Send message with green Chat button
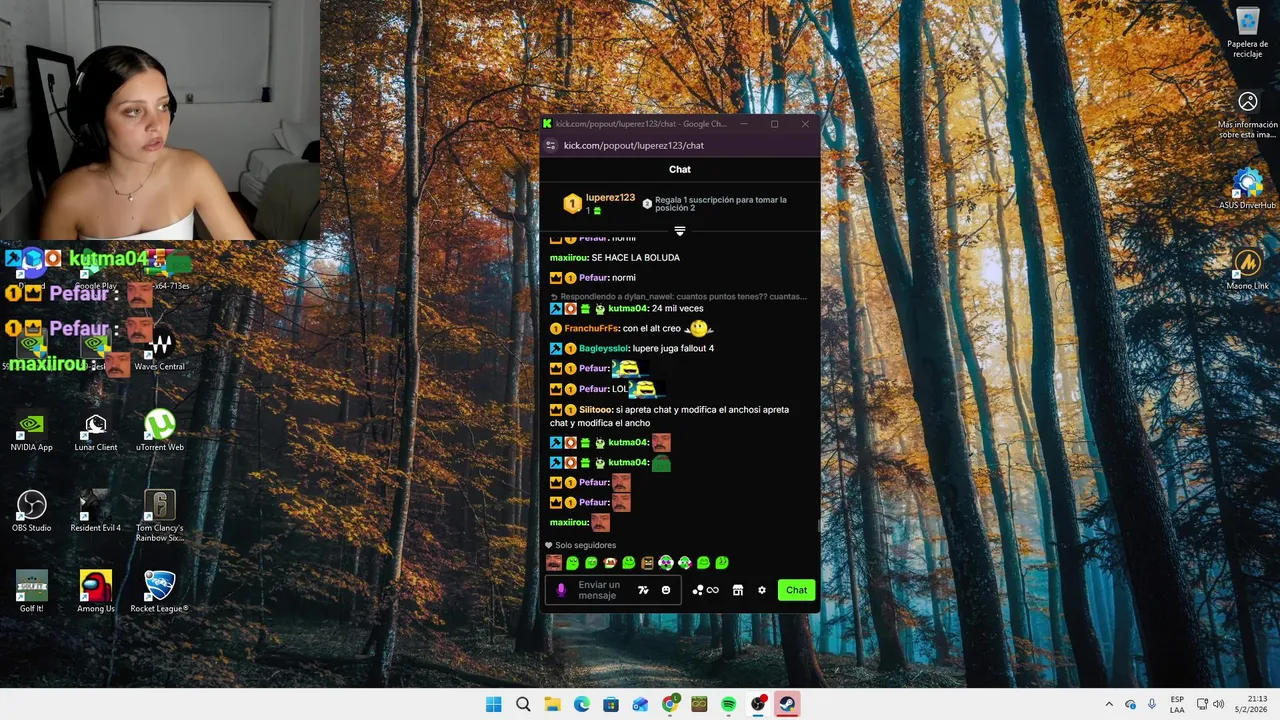Viewport: 1280px width, 720px height. [x=796, y=590]
